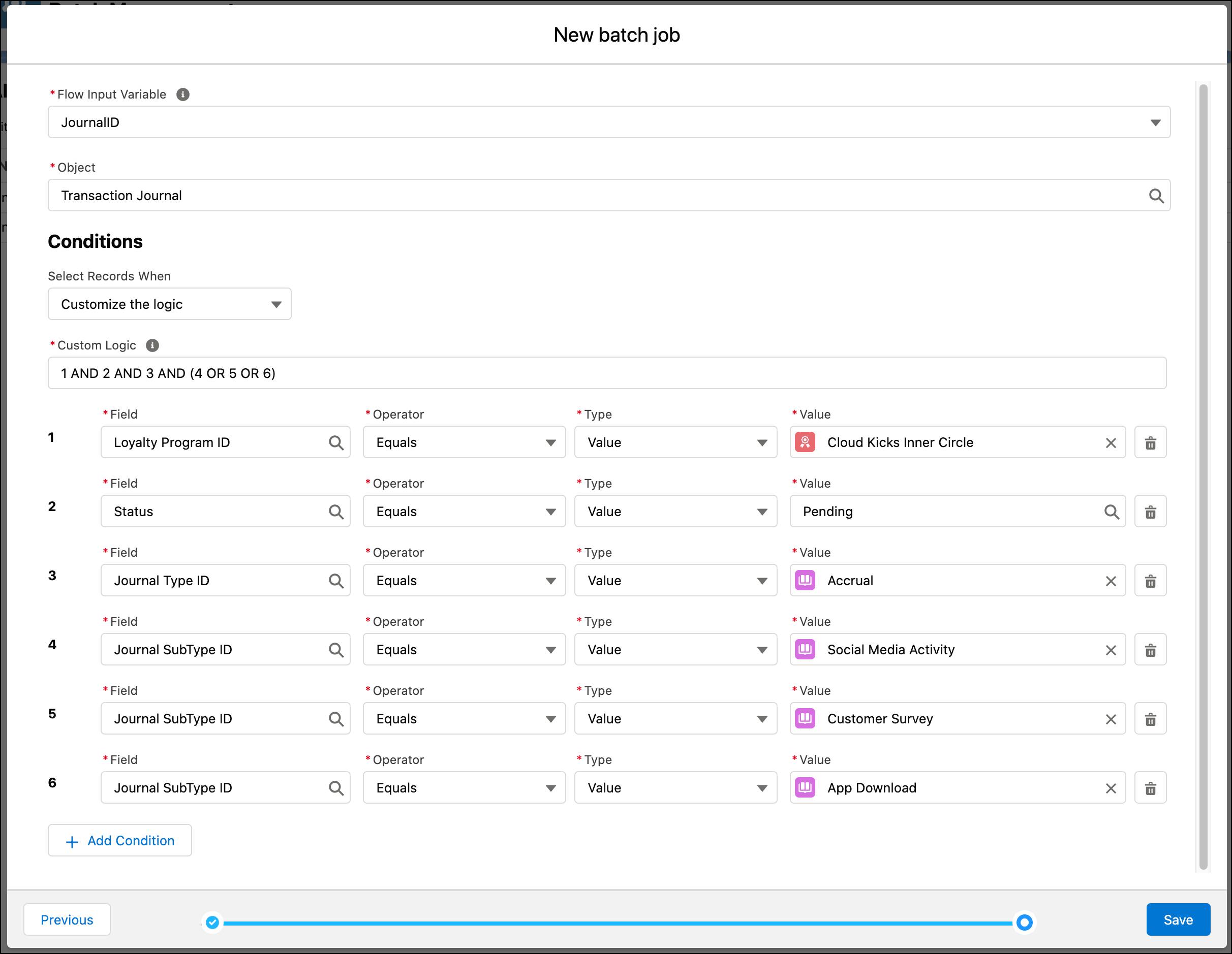
Task: Click the Previous button
Action: pyautogui.click(x=67, y=919)
